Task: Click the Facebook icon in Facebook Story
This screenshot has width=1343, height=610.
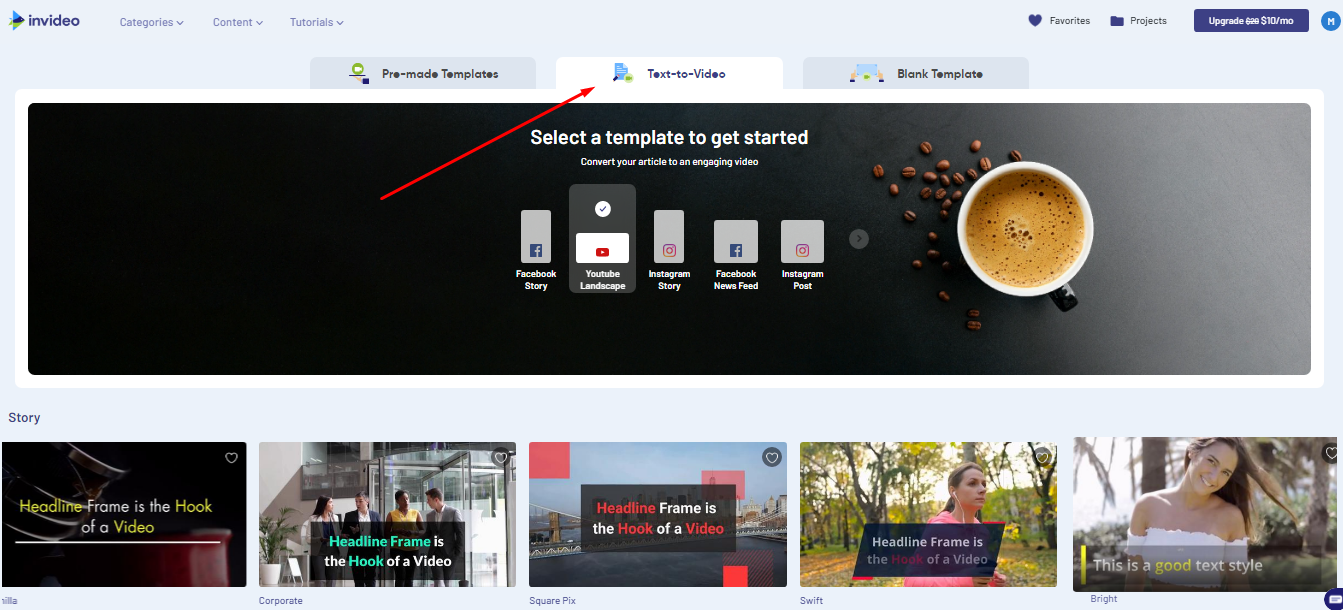Action: point(536,251)
